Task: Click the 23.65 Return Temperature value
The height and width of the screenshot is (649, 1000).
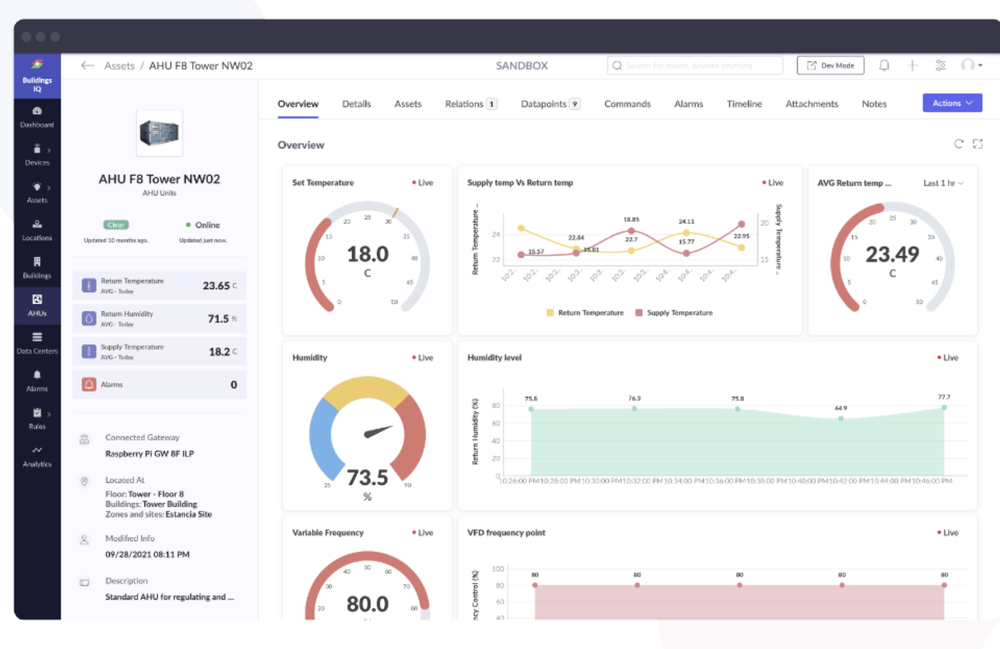Action: coord(216,286)
